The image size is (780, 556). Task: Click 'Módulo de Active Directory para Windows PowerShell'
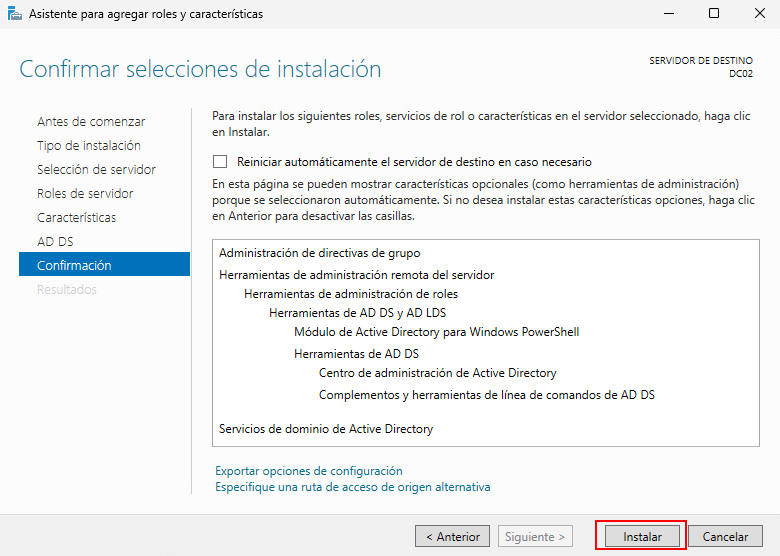click(436, 332)
